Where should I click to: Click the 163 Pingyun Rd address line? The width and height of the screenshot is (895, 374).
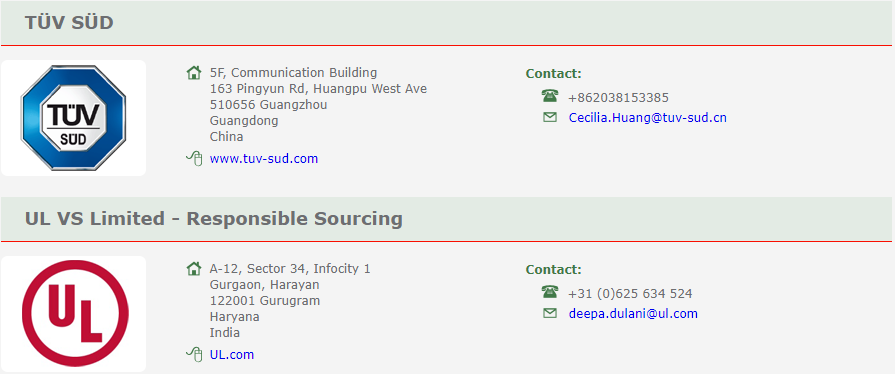click(319, 89)
